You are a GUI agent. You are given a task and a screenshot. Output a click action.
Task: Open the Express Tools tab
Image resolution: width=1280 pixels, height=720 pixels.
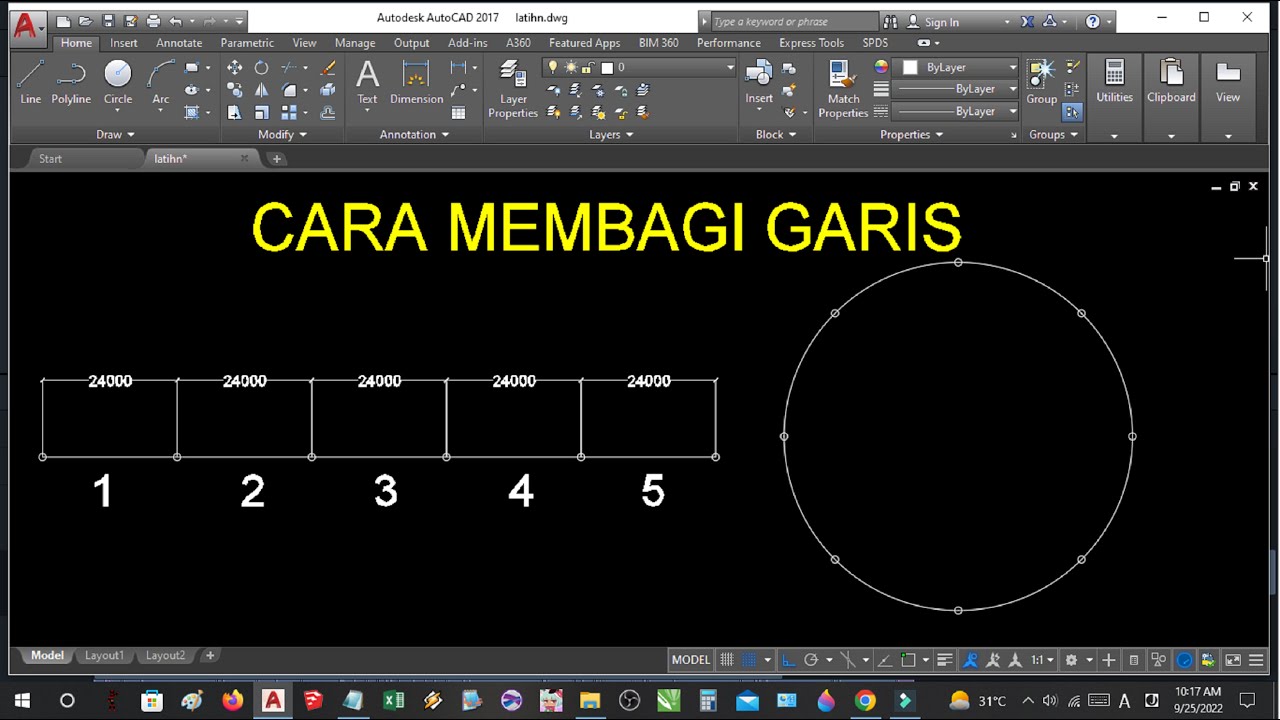811,43
